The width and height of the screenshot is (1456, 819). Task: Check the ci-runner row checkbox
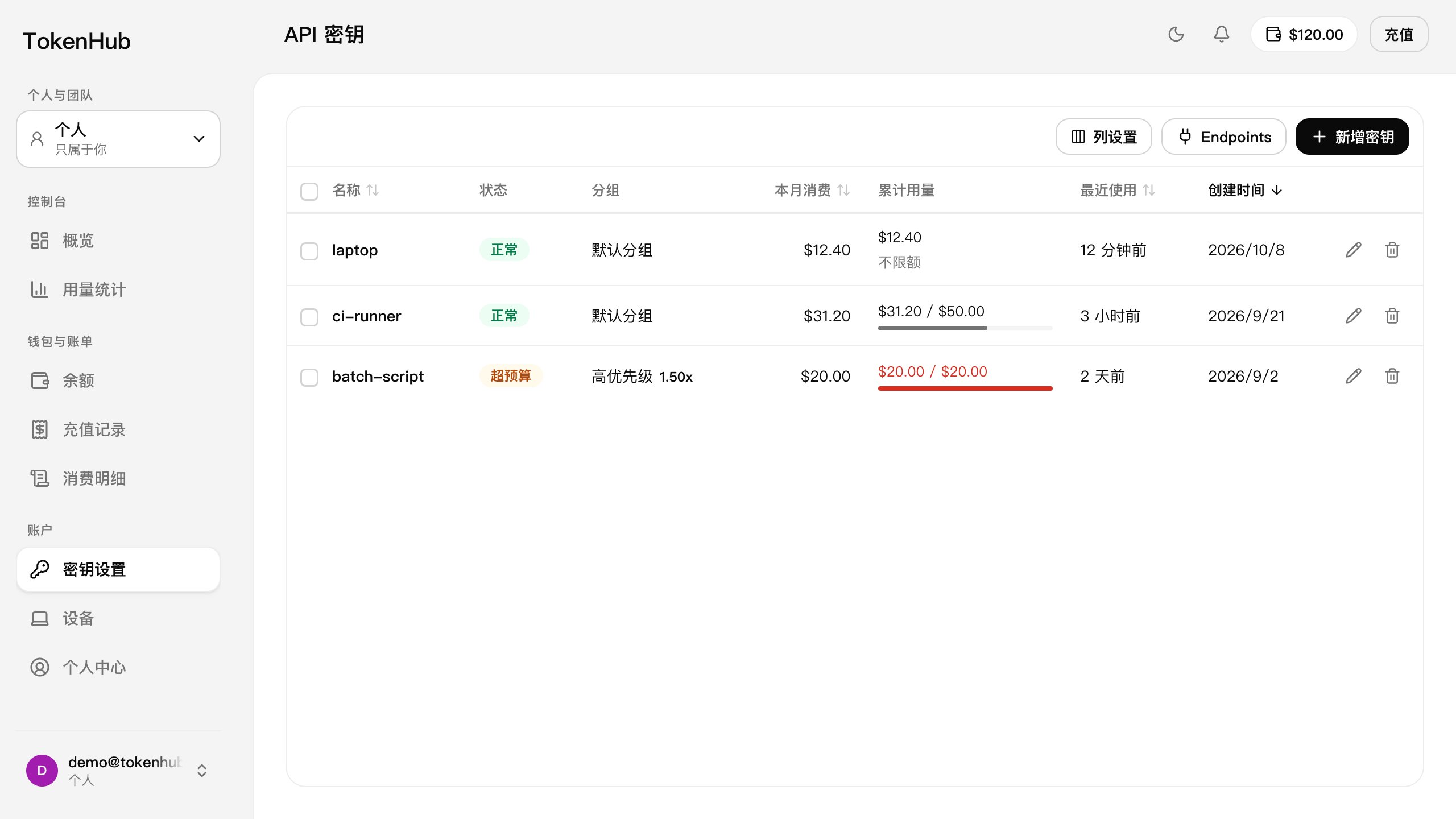[x=309, y=317]
